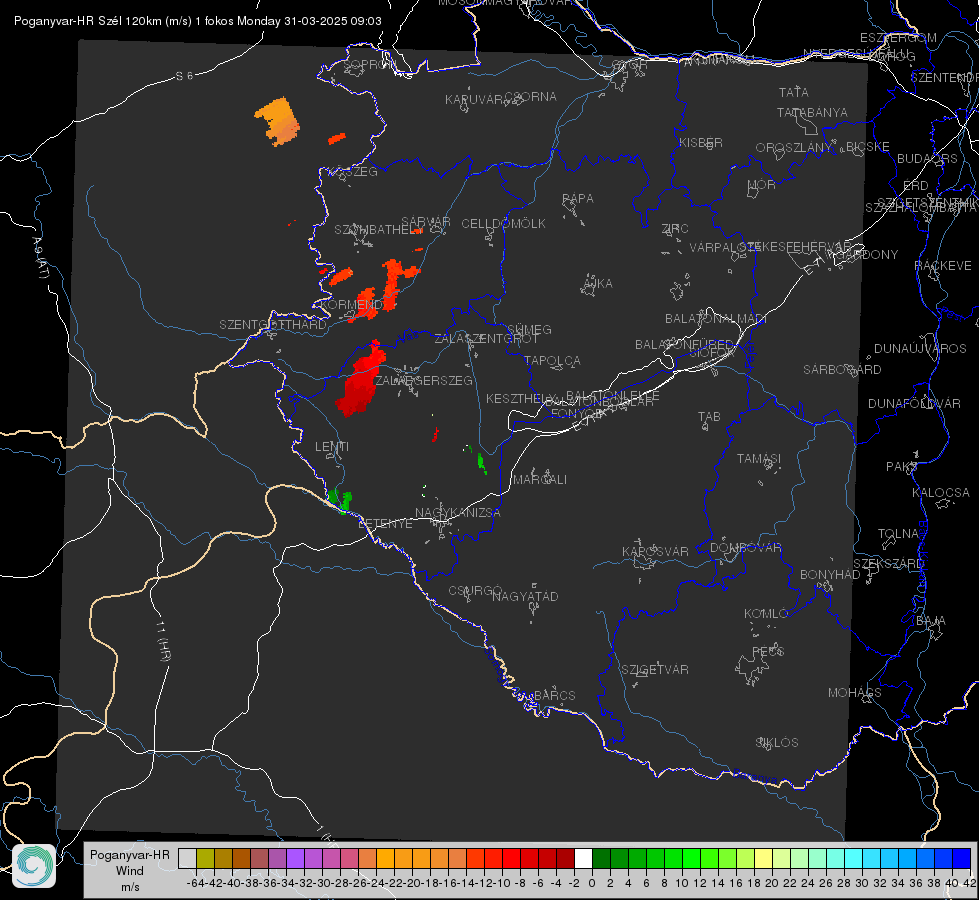The height and width of the screenshot is (900, 979).
Task: Select the dark green swatch between 0 and 2
Action: [601, 858]
